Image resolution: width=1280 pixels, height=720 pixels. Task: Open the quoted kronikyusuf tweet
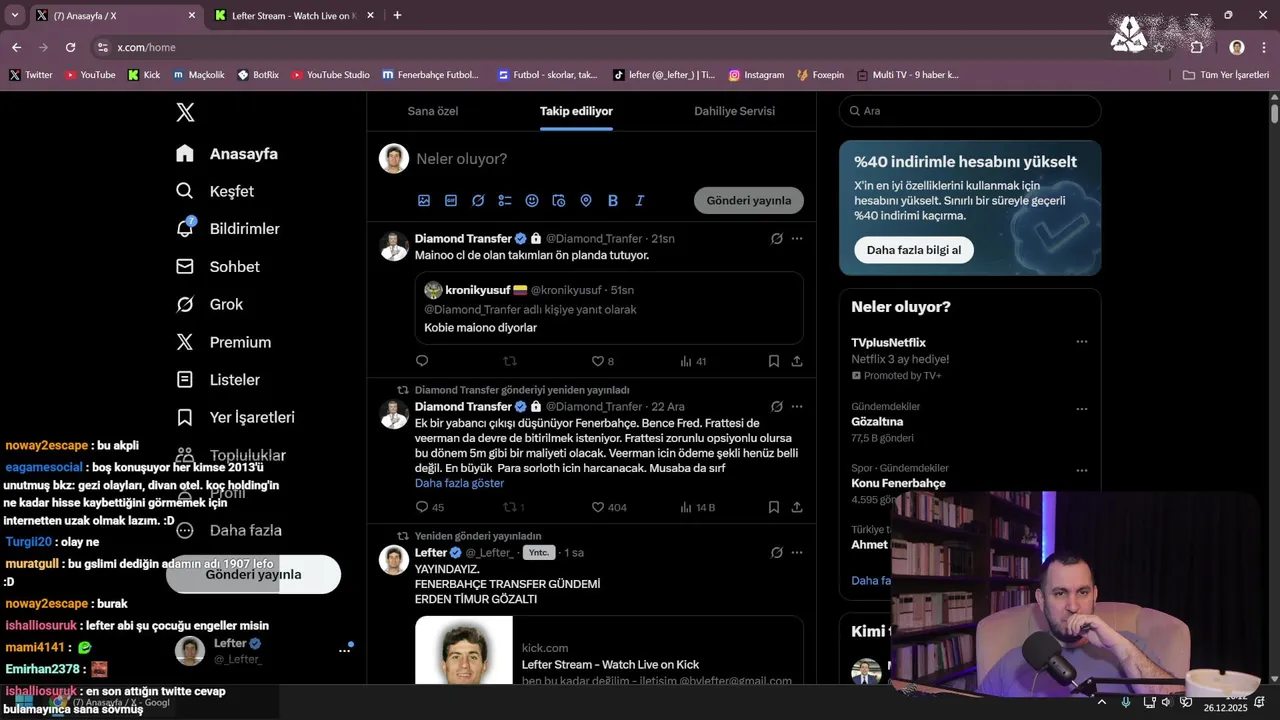coord(610,308)
